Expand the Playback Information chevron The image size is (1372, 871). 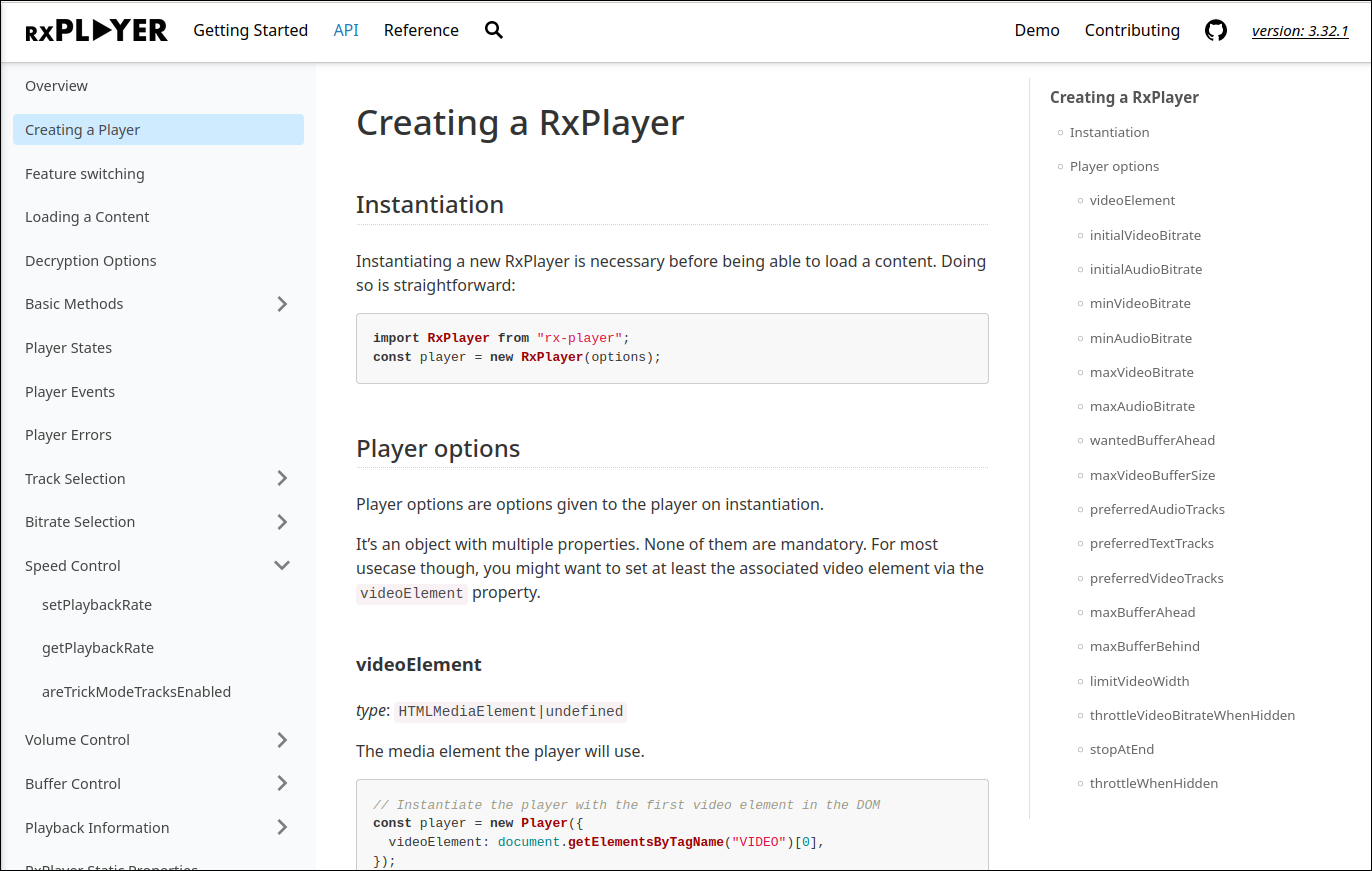coord(282,827)
